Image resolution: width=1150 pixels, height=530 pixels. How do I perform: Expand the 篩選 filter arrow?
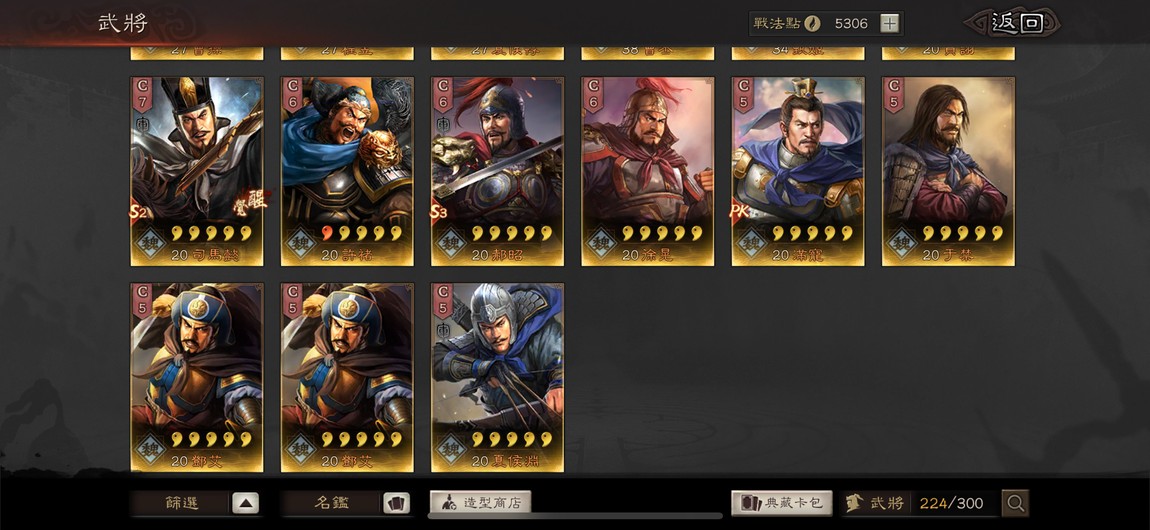coord(245,503)
